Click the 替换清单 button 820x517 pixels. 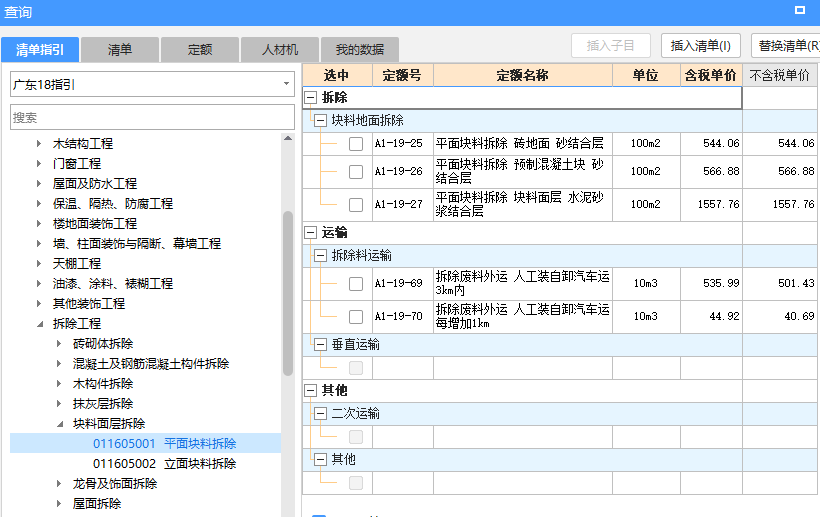pos(787,45)
